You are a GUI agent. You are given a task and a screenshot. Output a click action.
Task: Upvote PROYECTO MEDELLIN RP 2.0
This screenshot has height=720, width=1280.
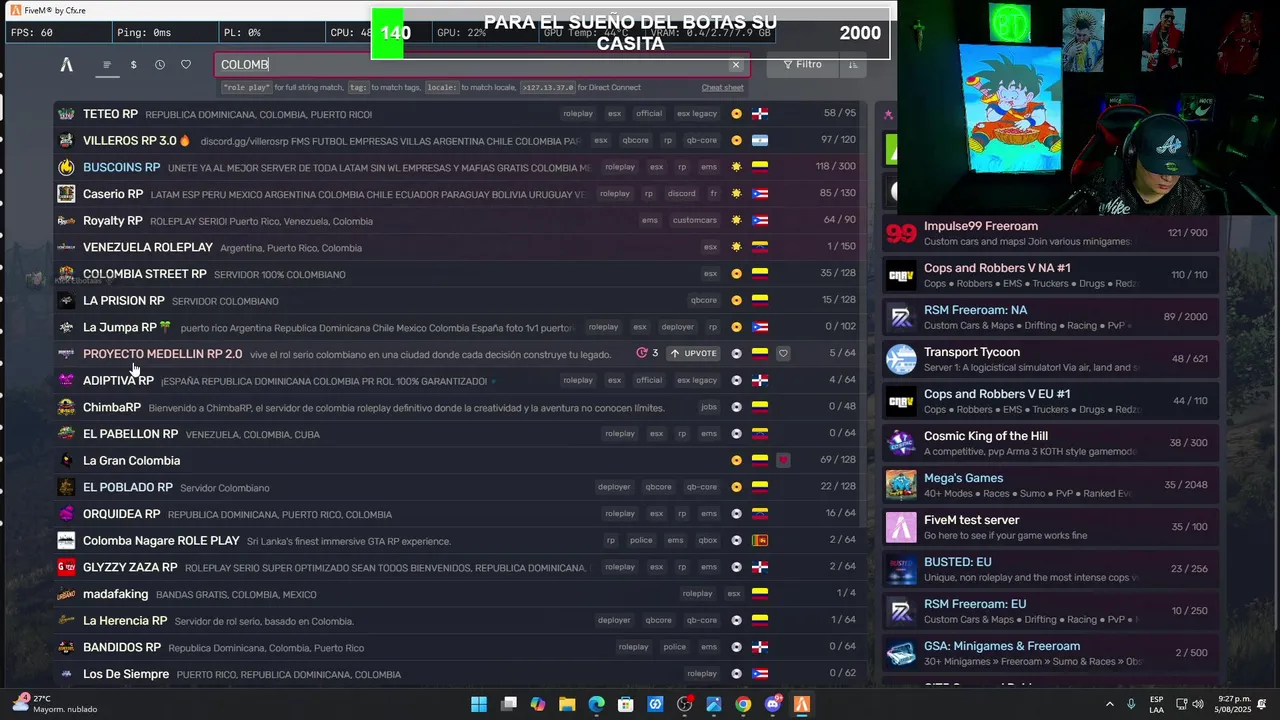[x=694, y=354]
